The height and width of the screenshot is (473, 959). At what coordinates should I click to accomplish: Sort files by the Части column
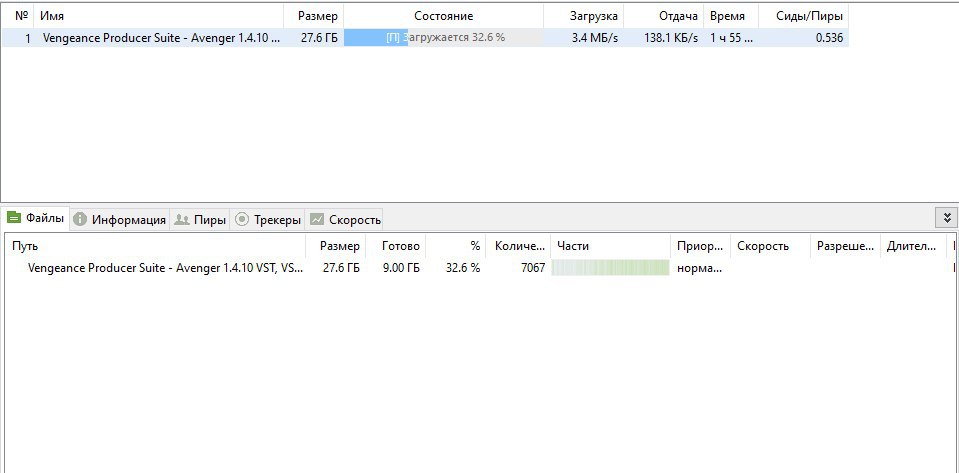point(610,246)
